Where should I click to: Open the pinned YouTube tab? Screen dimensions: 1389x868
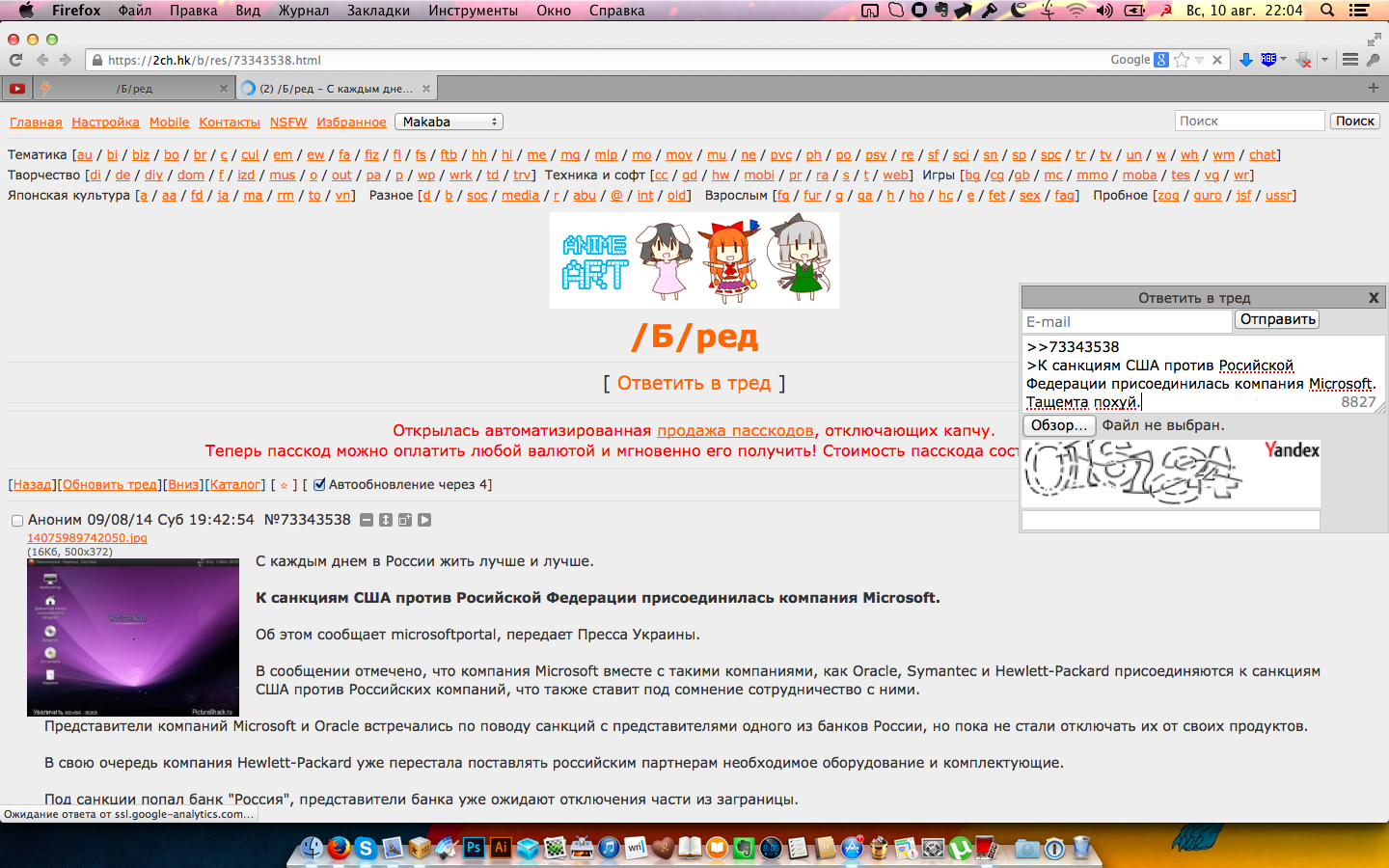pos(17,89)
